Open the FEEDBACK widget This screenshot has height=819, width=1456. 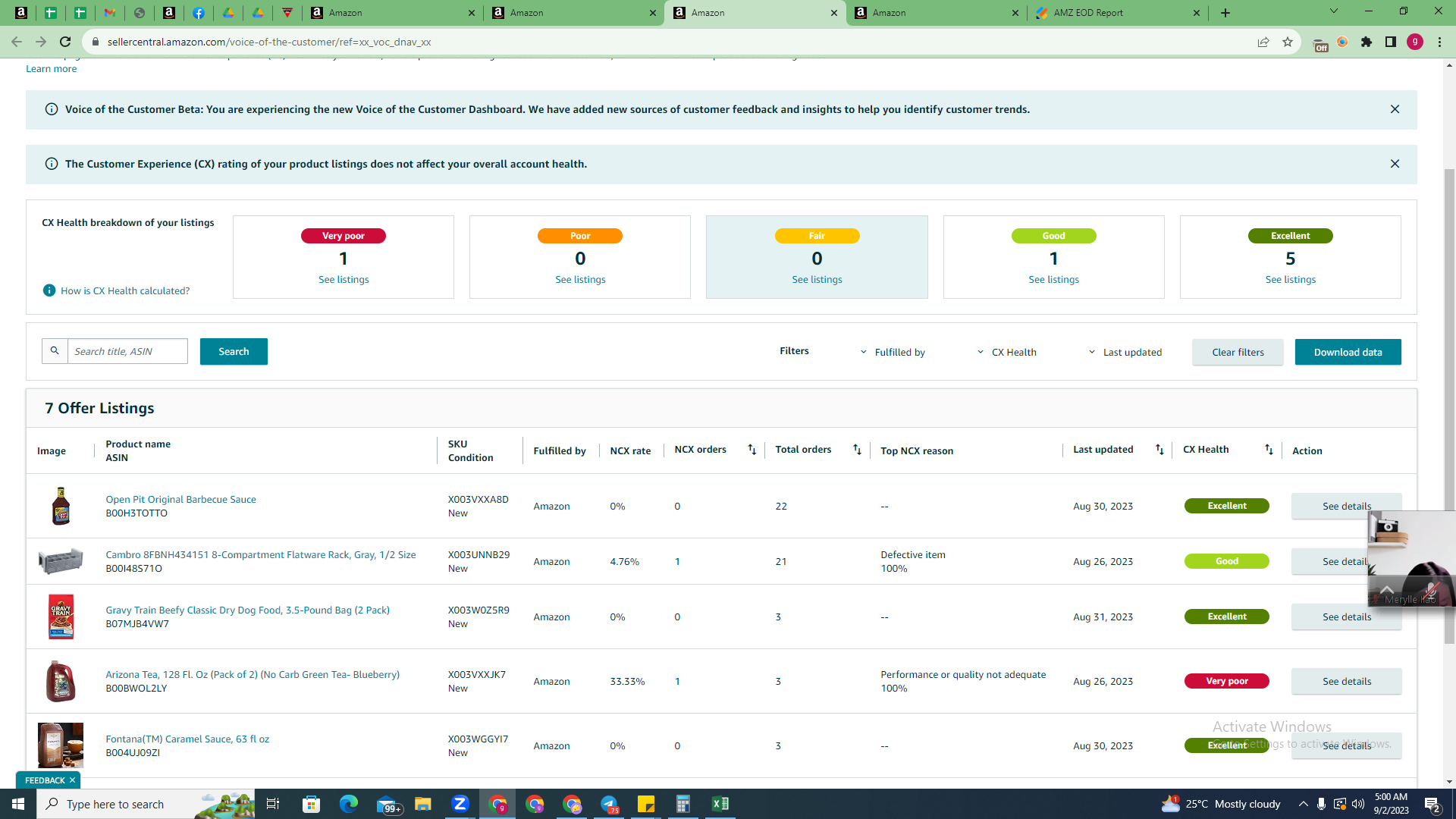pyautogui.click(x=45, y=780)
